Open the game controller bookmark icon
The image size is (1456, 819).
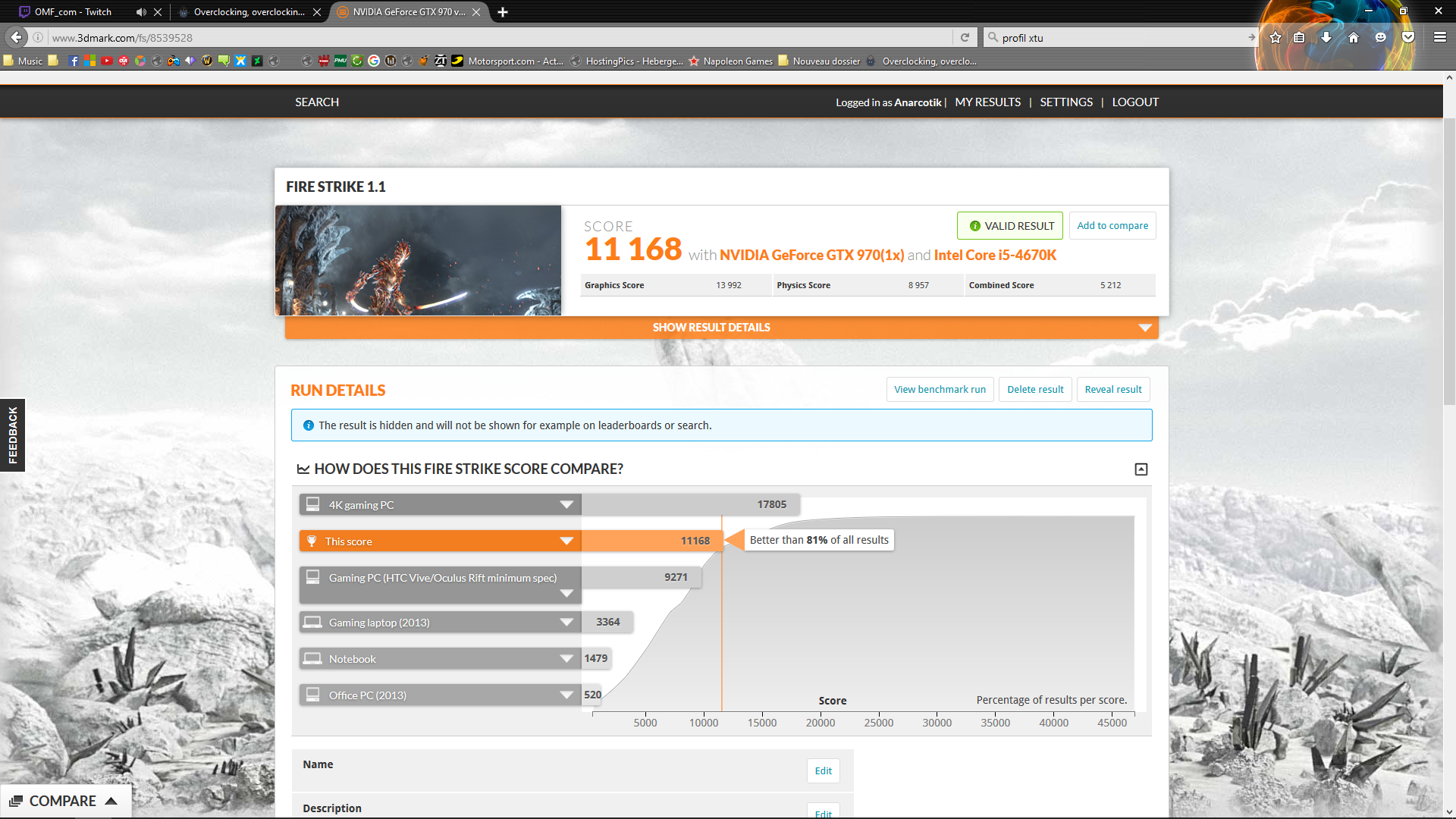[174, 61]
